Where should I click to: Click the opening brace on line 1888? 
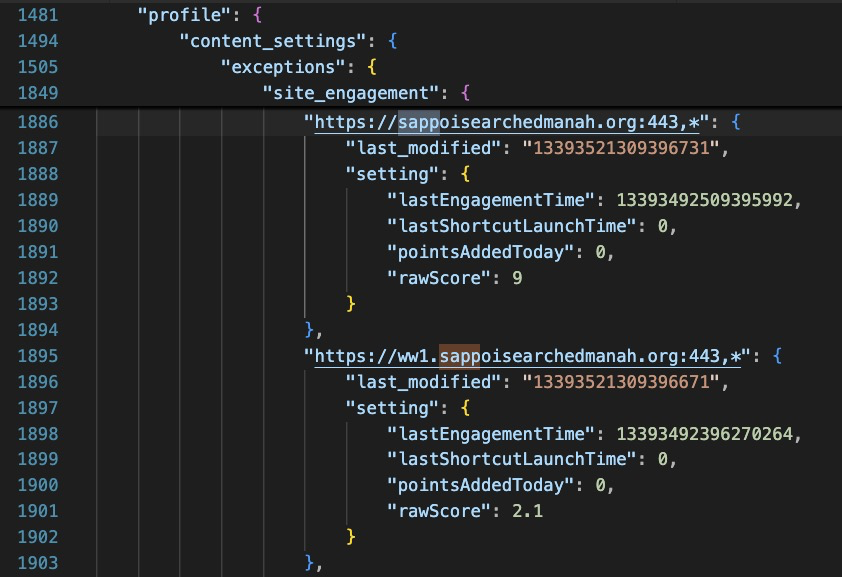[465, 174]
